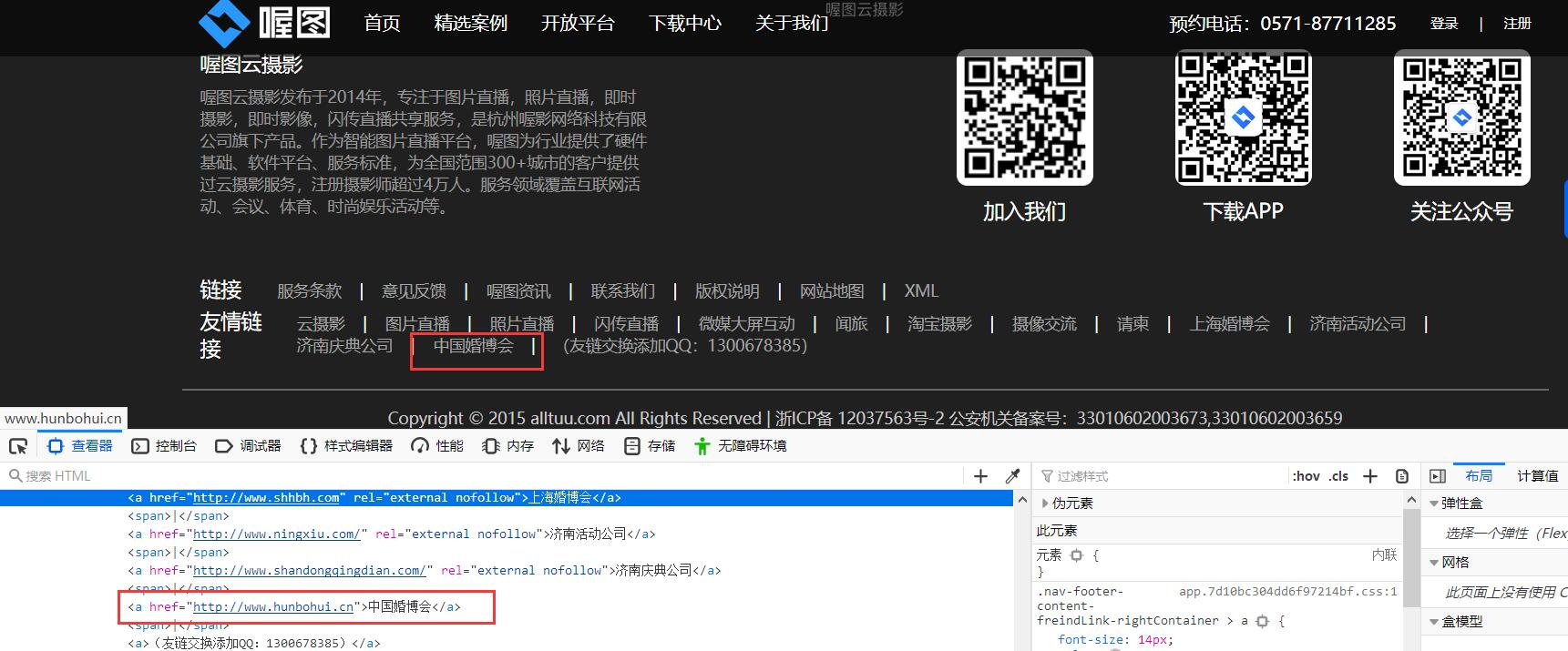Switch to the 控制台 console tab

click(x=165, y=446)
